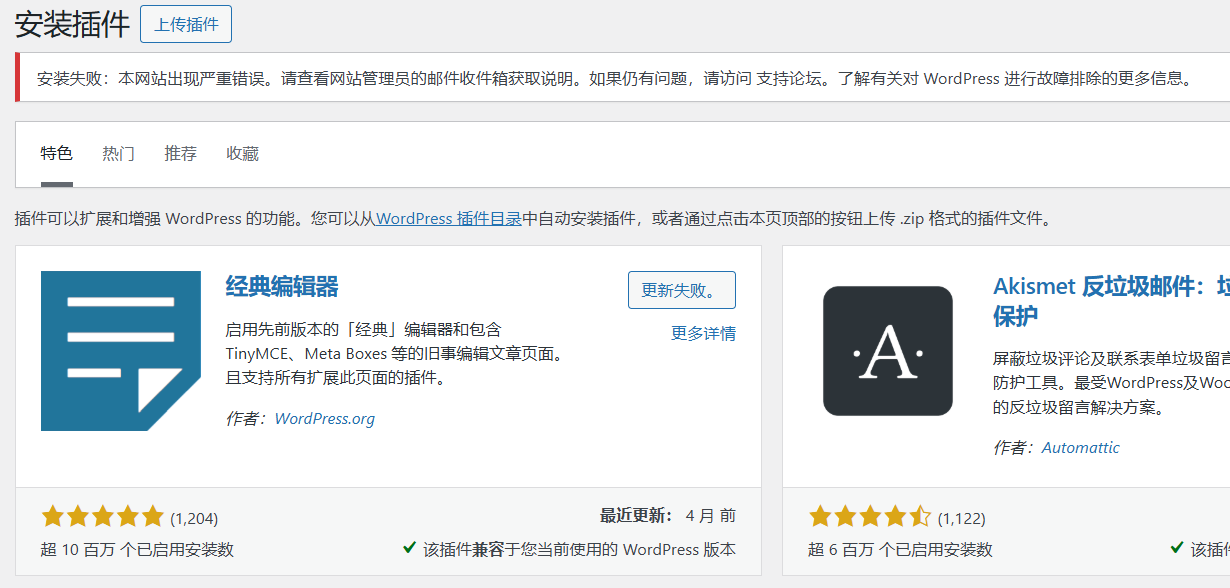The width and height of the screenshot is (1230, 588).
Task: Open the 经典编辑器 plugin title
Action: pyautogui.click(x=282, y=287)
